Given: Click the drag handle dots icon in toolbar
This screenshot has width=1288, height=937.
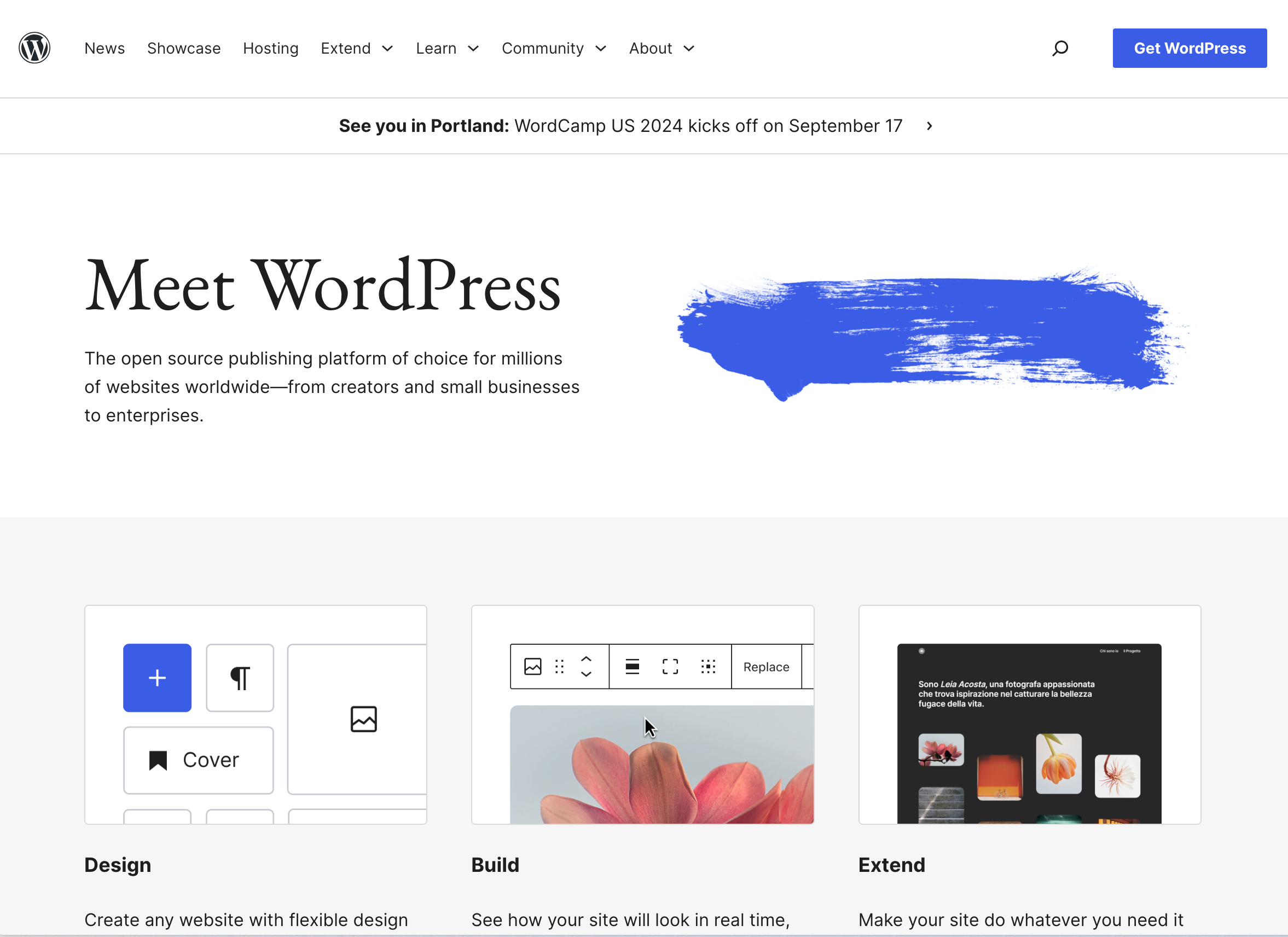Looking at the screenshot, I should point(559,666).
